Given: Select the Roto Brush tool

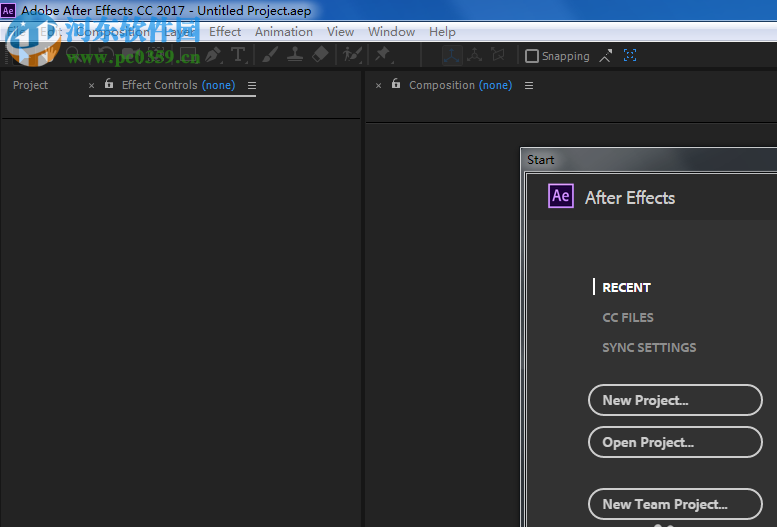Looking at the screenshot, I should [x=352, y=55].
